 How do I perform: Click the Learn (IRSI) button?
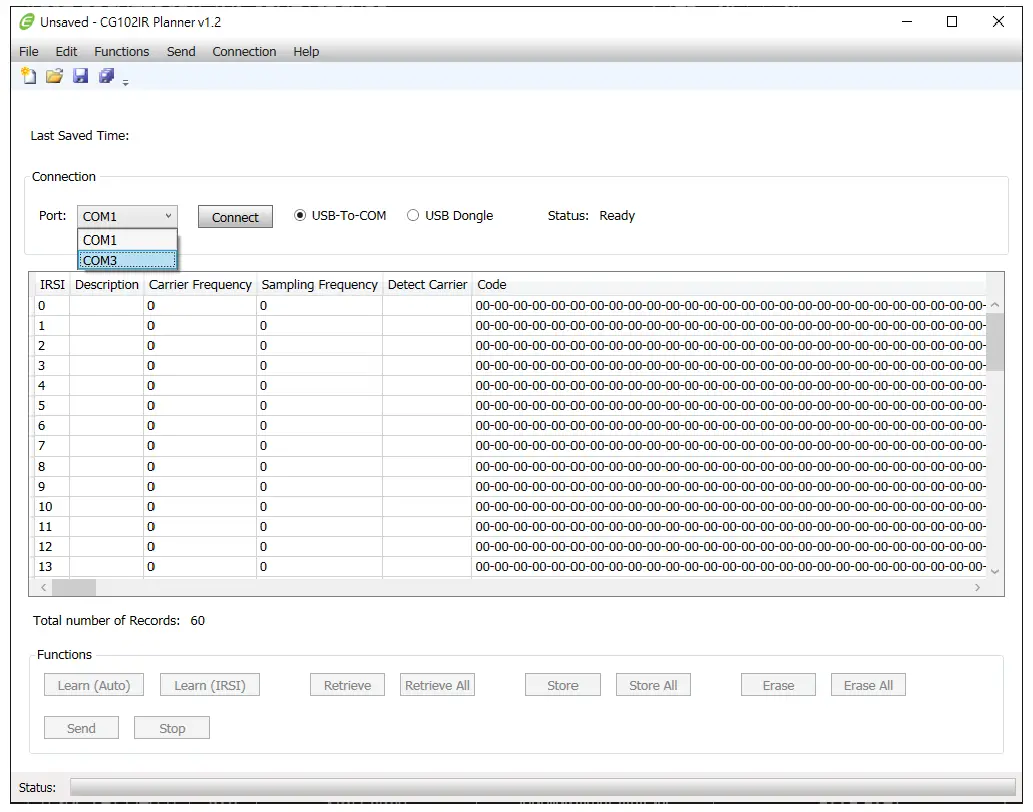pyautogui.click(x=209, y=685)
